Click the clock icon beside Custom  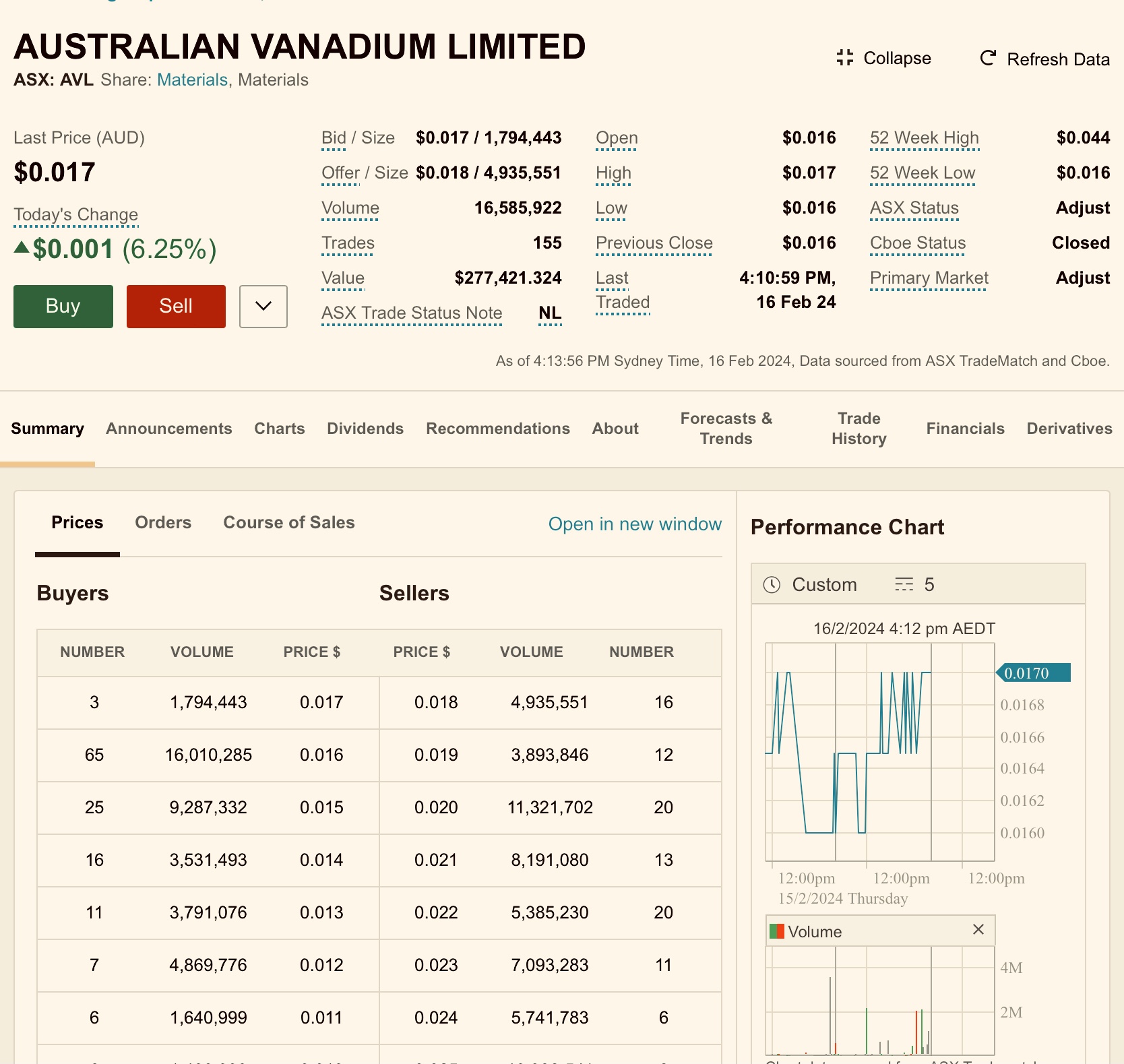click(x=772, y=585)
